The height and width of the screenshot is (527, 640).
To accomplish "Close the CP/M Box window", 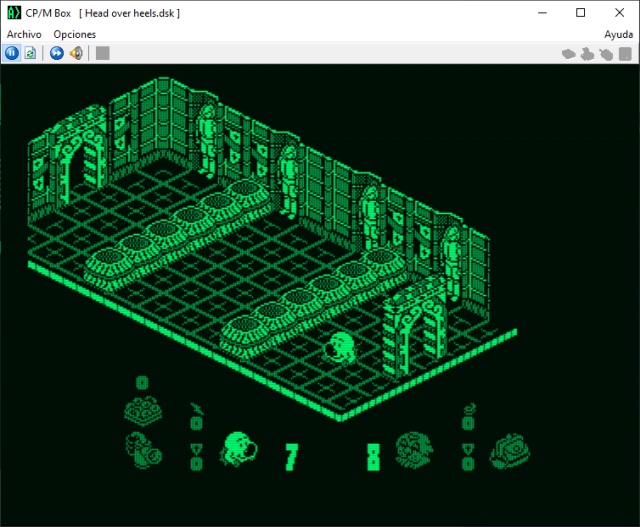I will 619,13.
